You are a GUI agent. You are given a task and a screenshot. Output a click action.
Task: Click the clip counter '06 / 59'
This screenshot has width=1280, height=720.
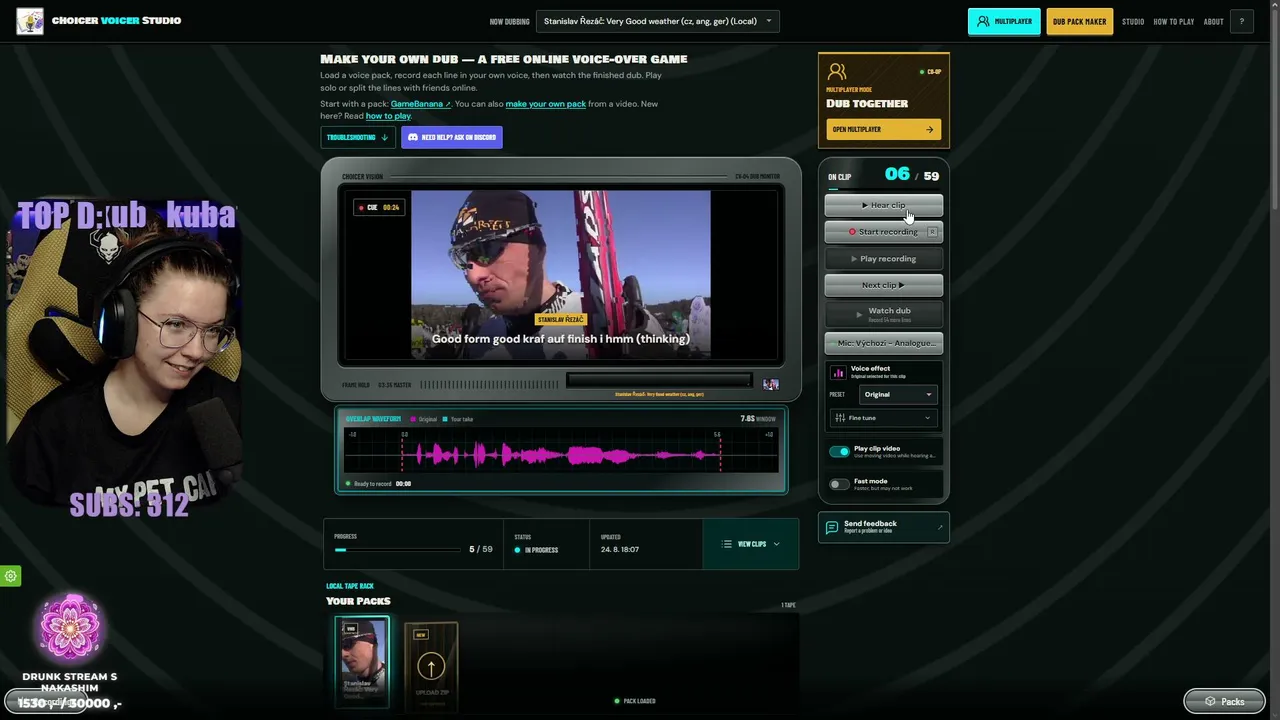point(912,175)
